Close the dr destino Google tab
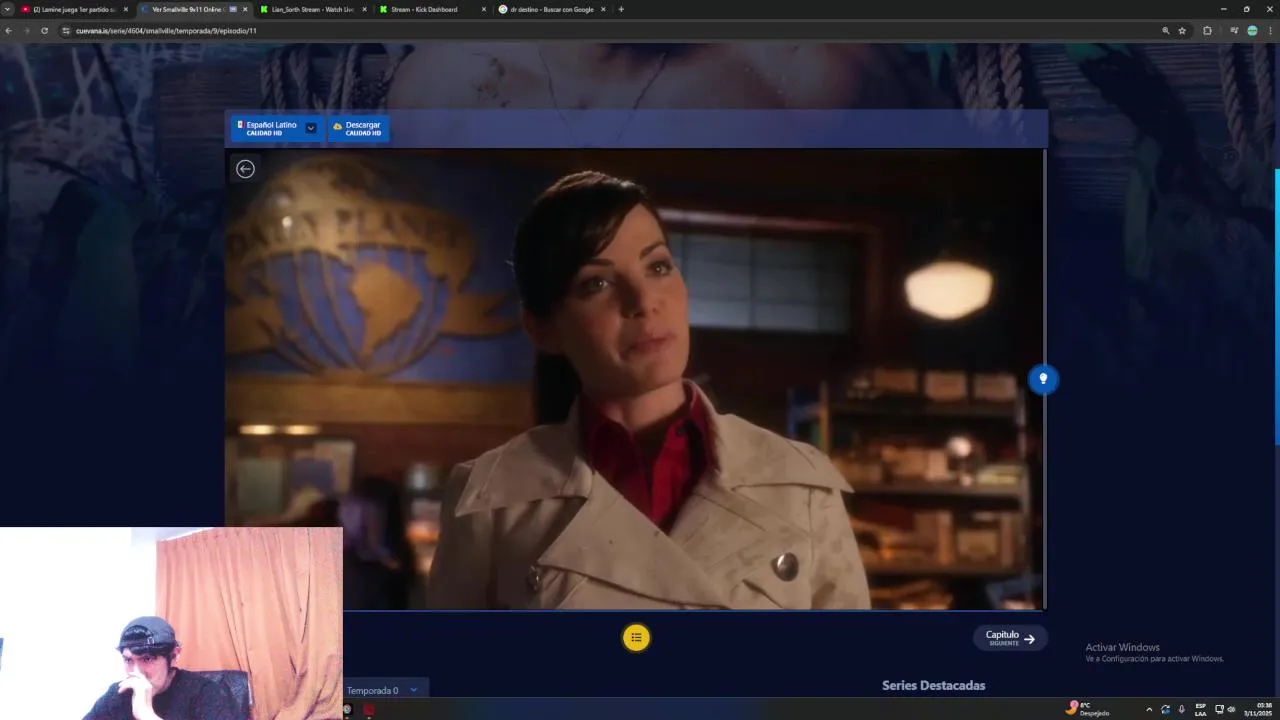The height and width of the screenshot is (720, 1280). [603, 9]
